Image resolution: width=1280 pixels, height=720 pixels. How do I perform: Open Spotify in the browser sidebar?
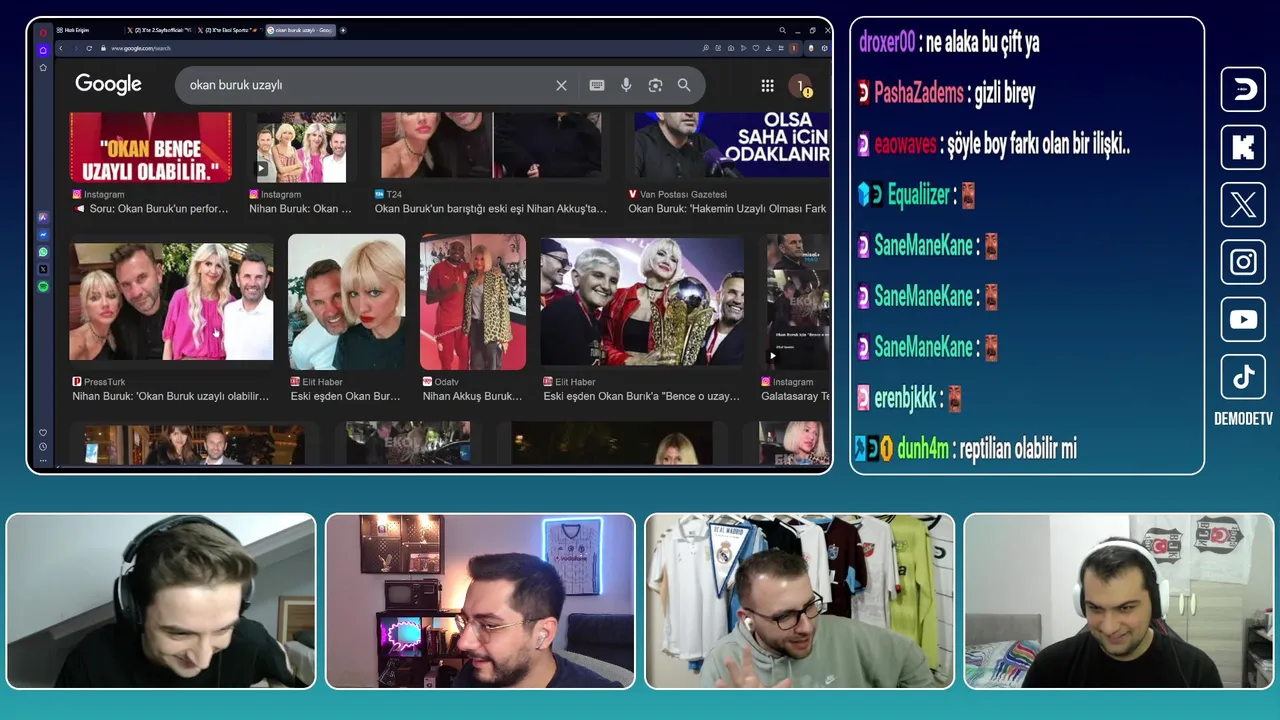[x=43, y=287]
